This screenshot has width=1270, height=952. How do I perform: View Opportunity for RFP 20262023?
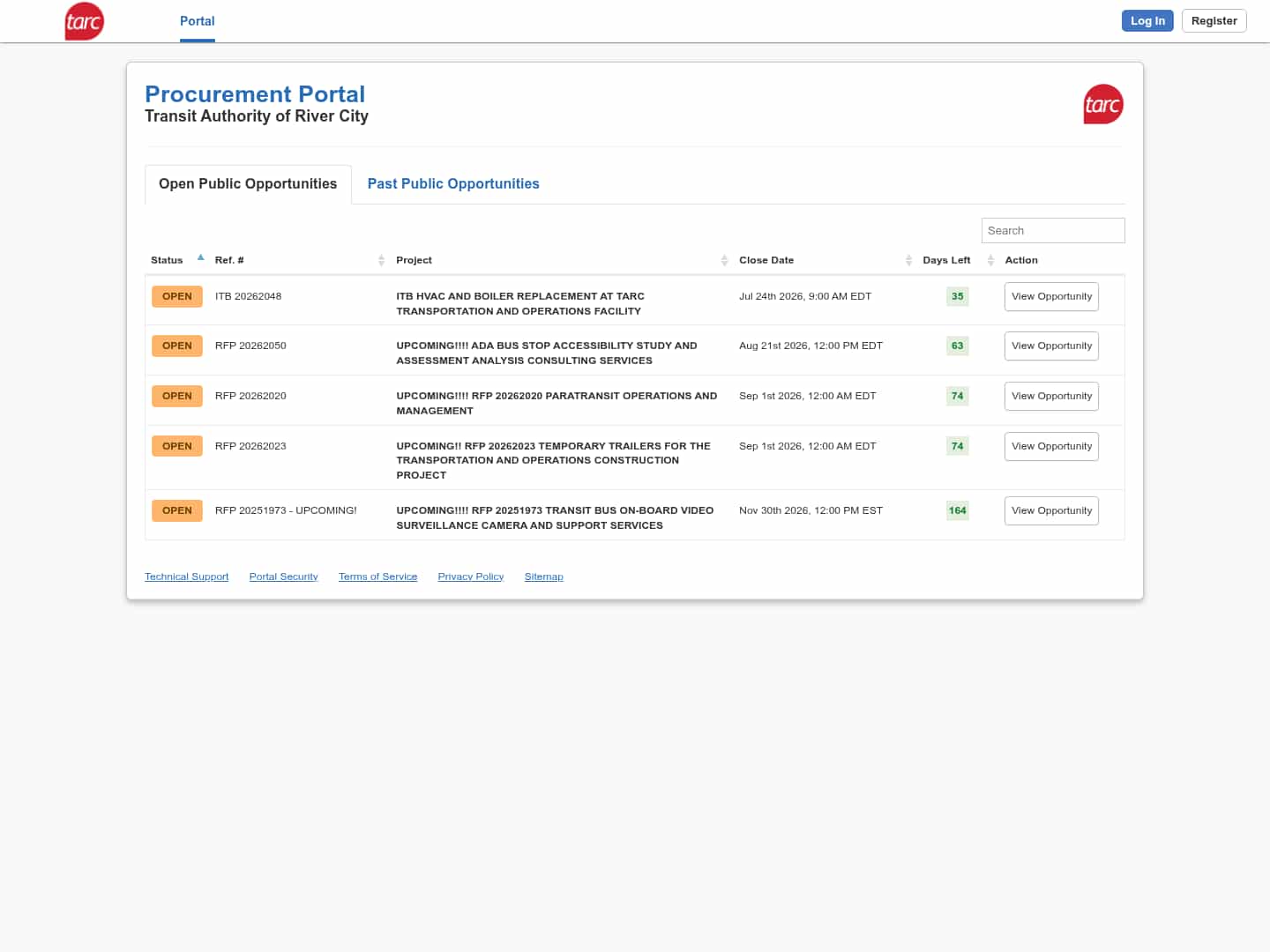1051,447
